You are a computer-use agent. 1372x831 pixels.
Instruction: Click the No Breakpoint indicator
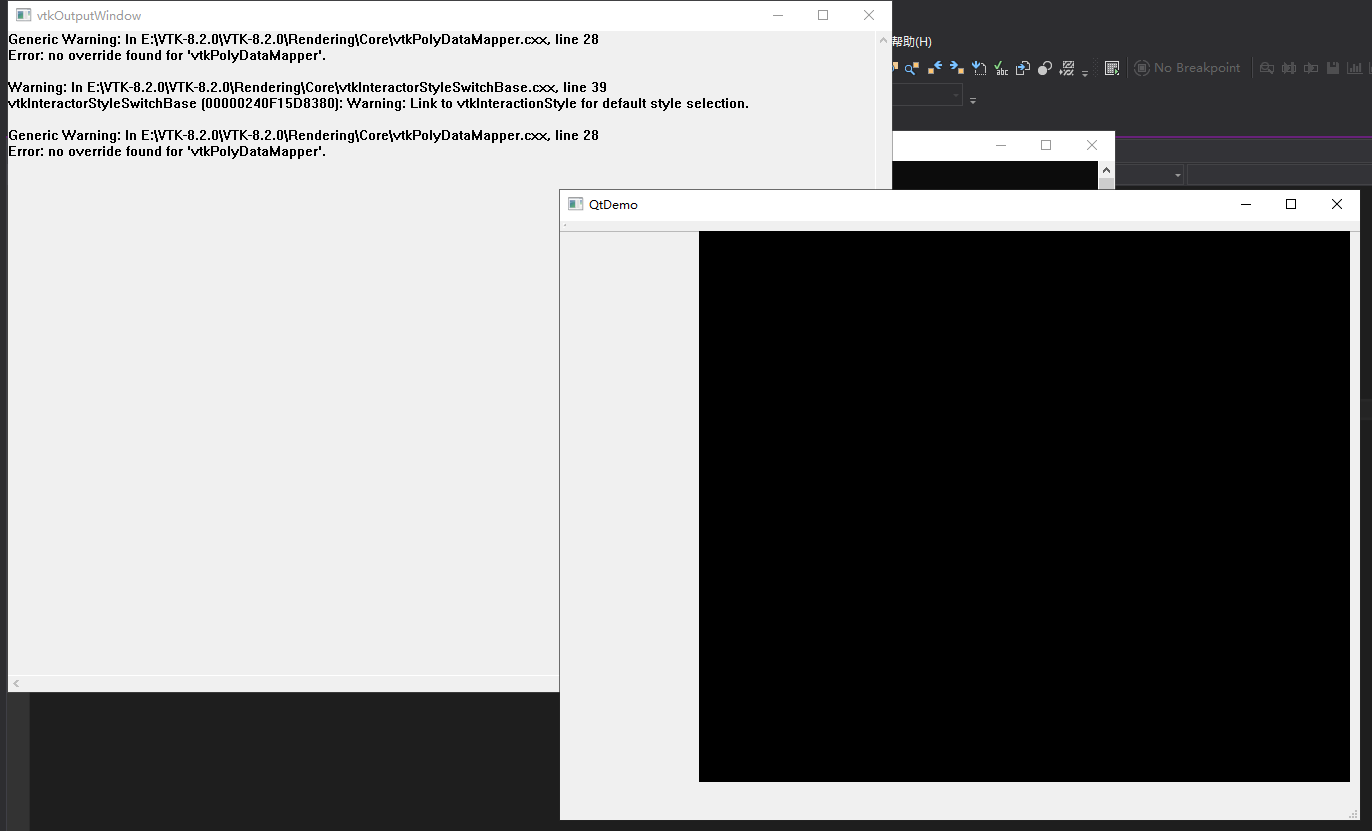coord(1187,68)
